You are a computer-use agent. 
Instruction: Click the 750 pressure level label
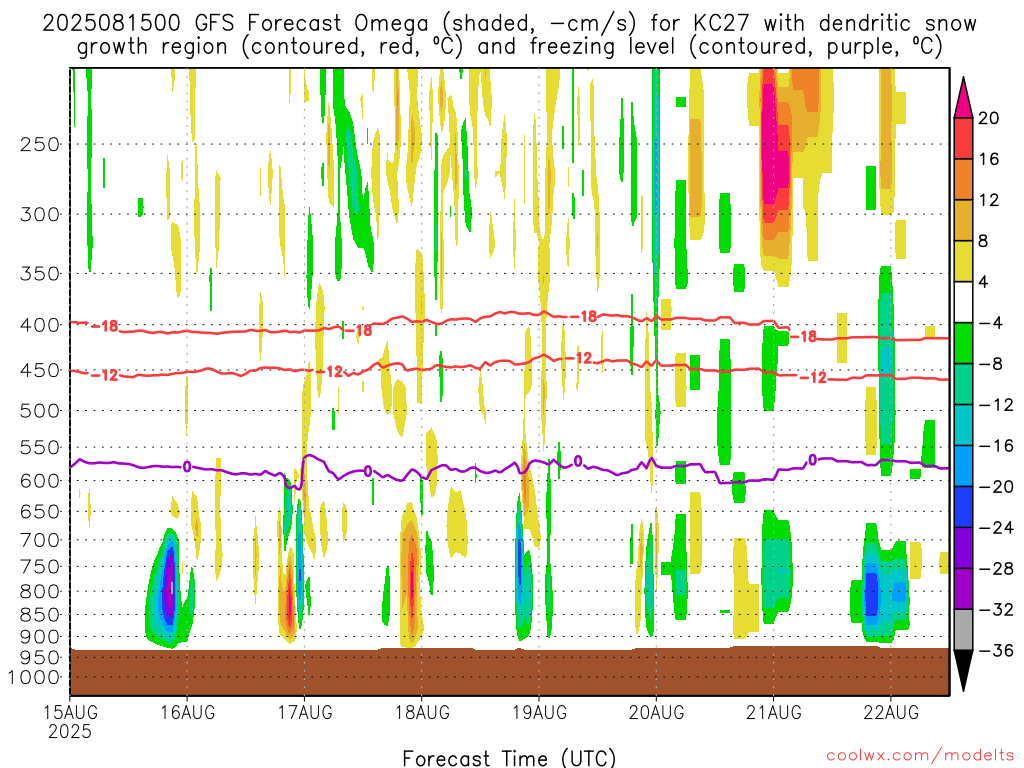point(40,567)
